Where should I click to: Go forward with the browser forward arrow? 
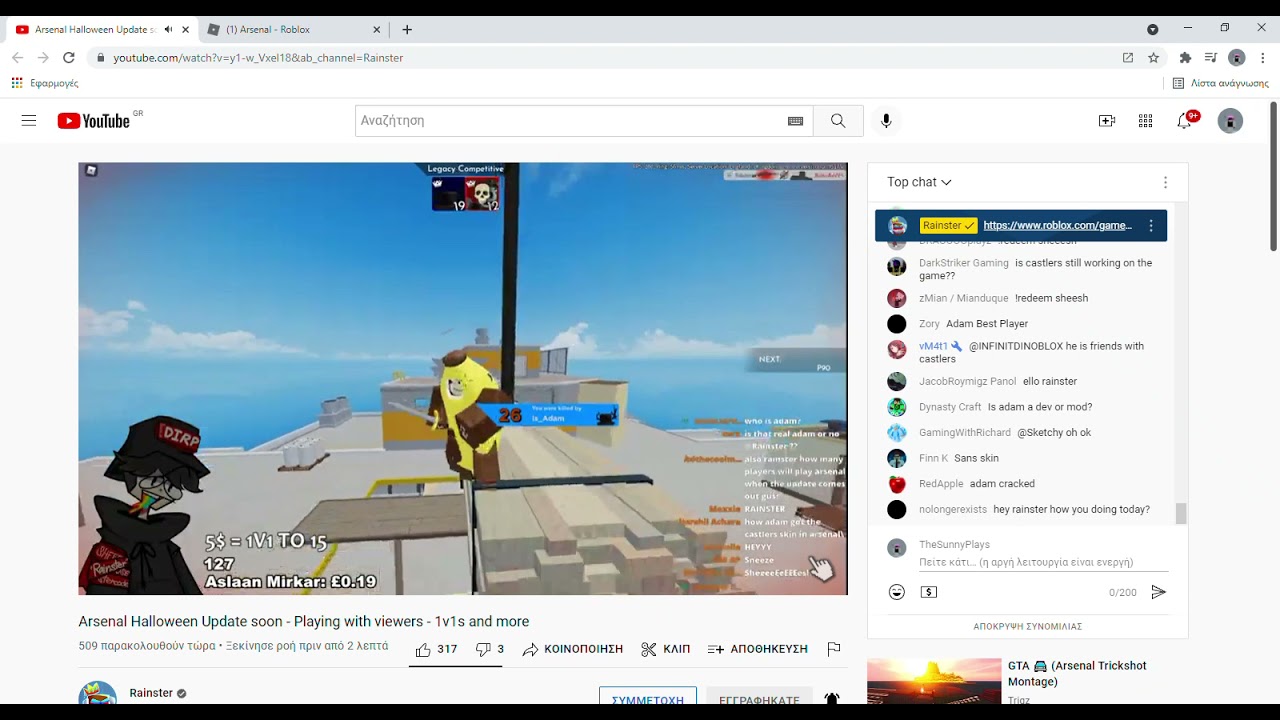(x=43, y=58)
